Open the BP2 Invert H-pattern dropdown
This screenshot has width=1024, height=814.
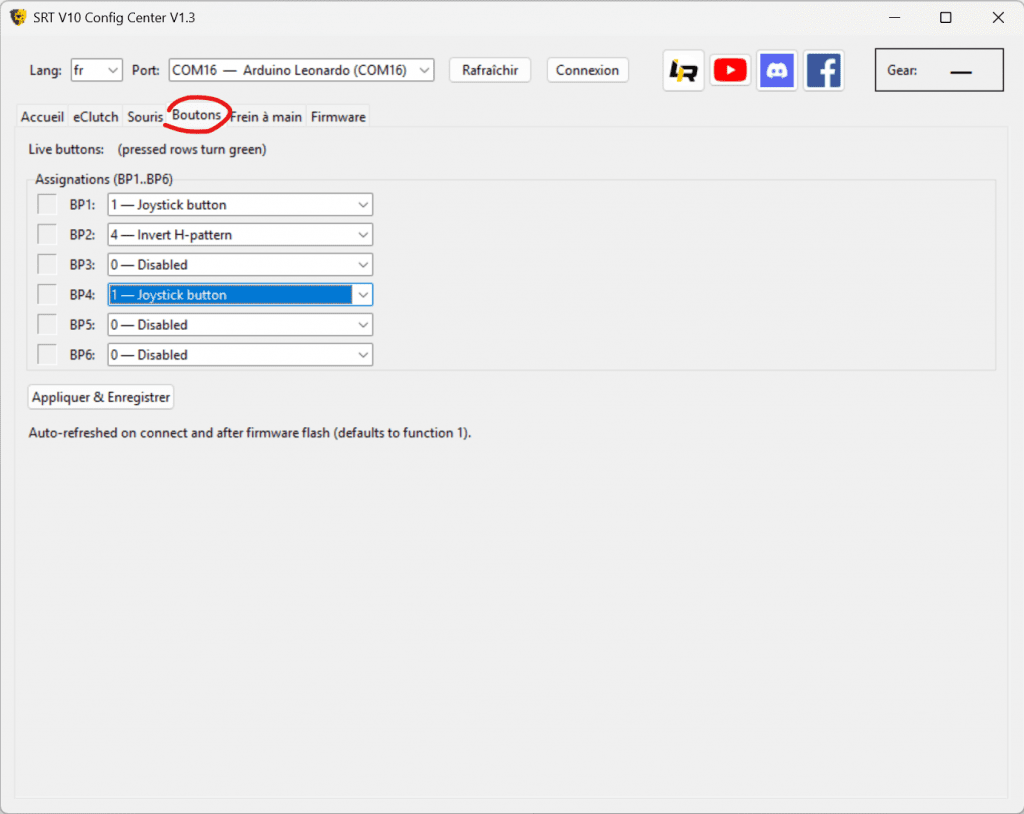click(240, 235)
